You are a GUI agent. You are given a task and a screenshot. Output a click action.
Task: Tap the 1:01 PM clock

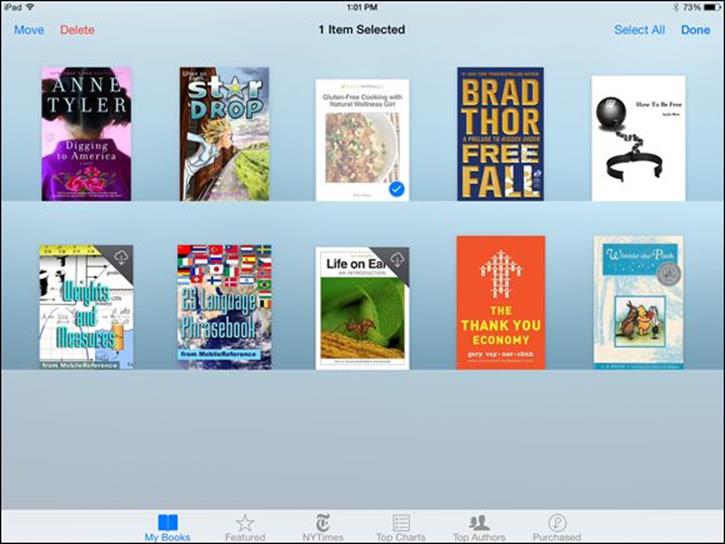(x=362, y=7)
